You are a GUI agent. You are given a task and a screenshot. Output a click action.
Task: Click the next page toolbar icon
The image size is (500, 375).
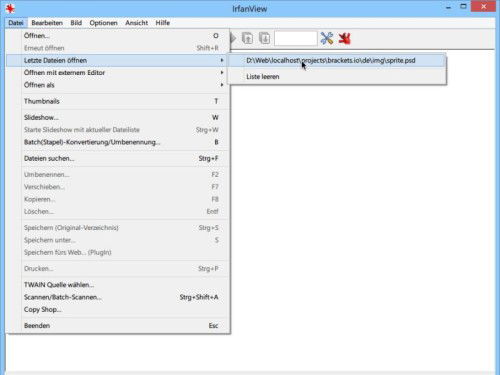click(x=265, y=38)
